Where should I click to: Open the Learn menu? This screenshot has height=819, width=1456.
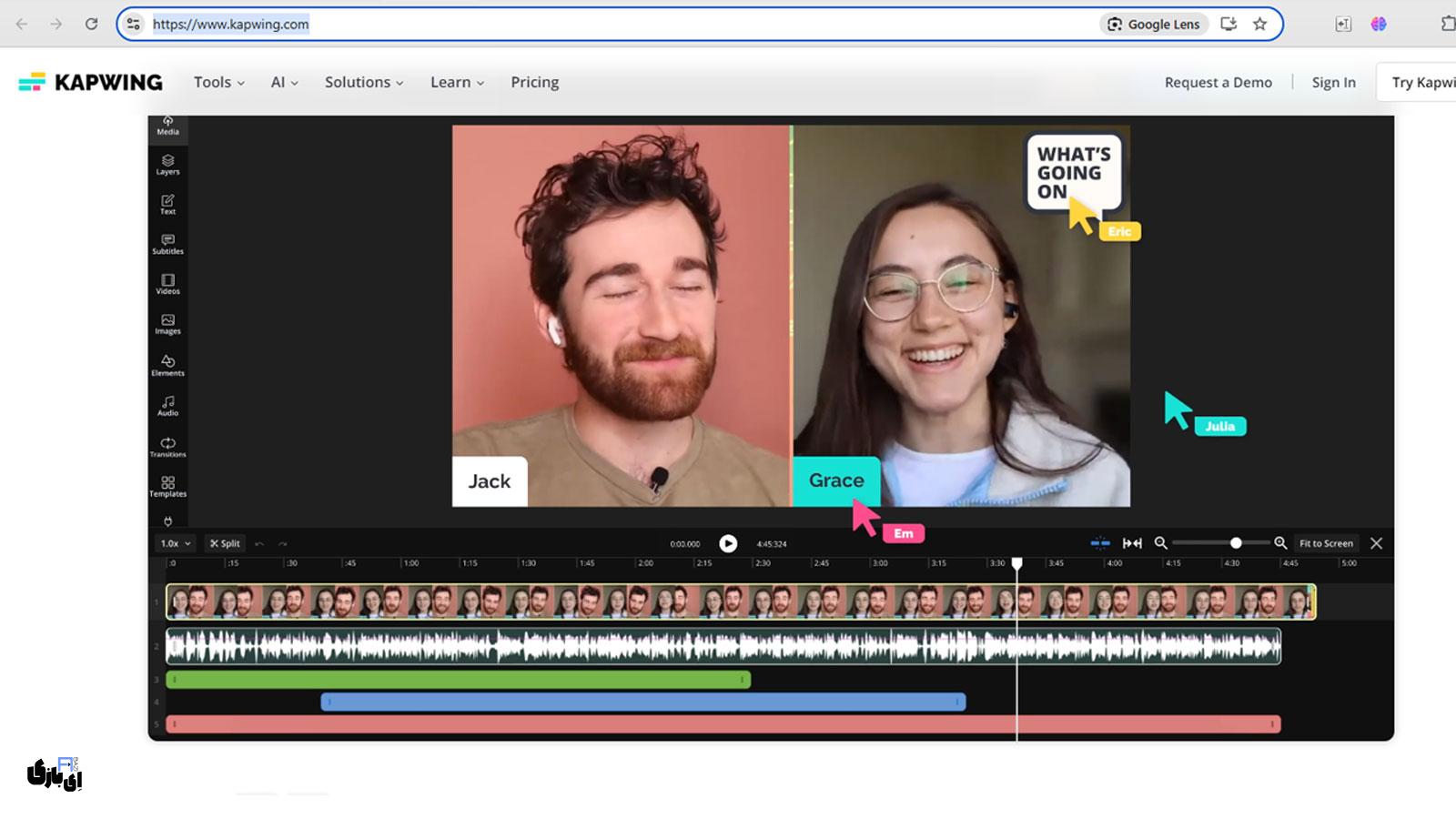[457, 82]
